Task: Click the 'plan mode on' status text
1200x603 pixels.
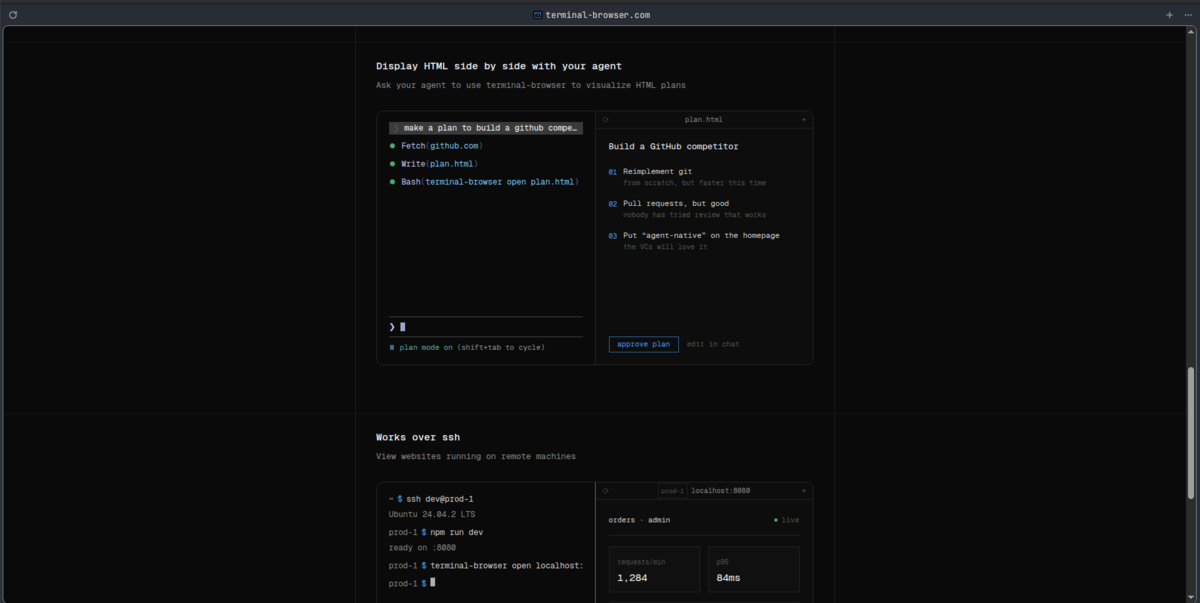Action: click(x=426, y=348)
